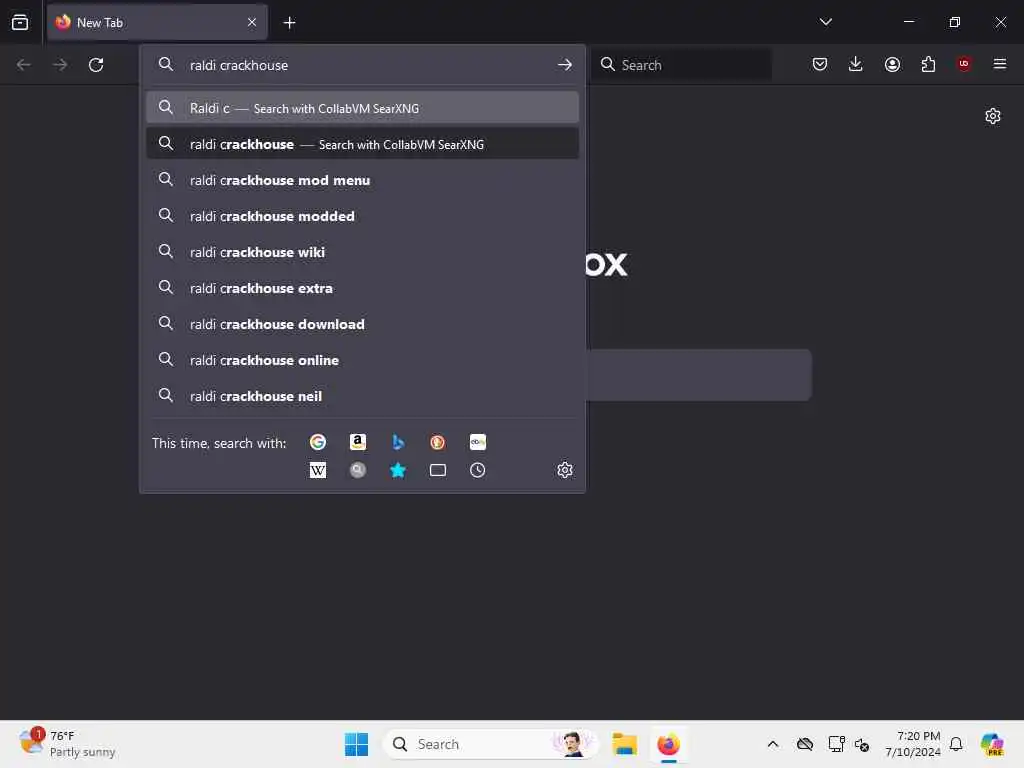The height and width of the screenshot is (768, 1024).
Task: Search with eBay one-off engine icon
Action: [477, 442]
